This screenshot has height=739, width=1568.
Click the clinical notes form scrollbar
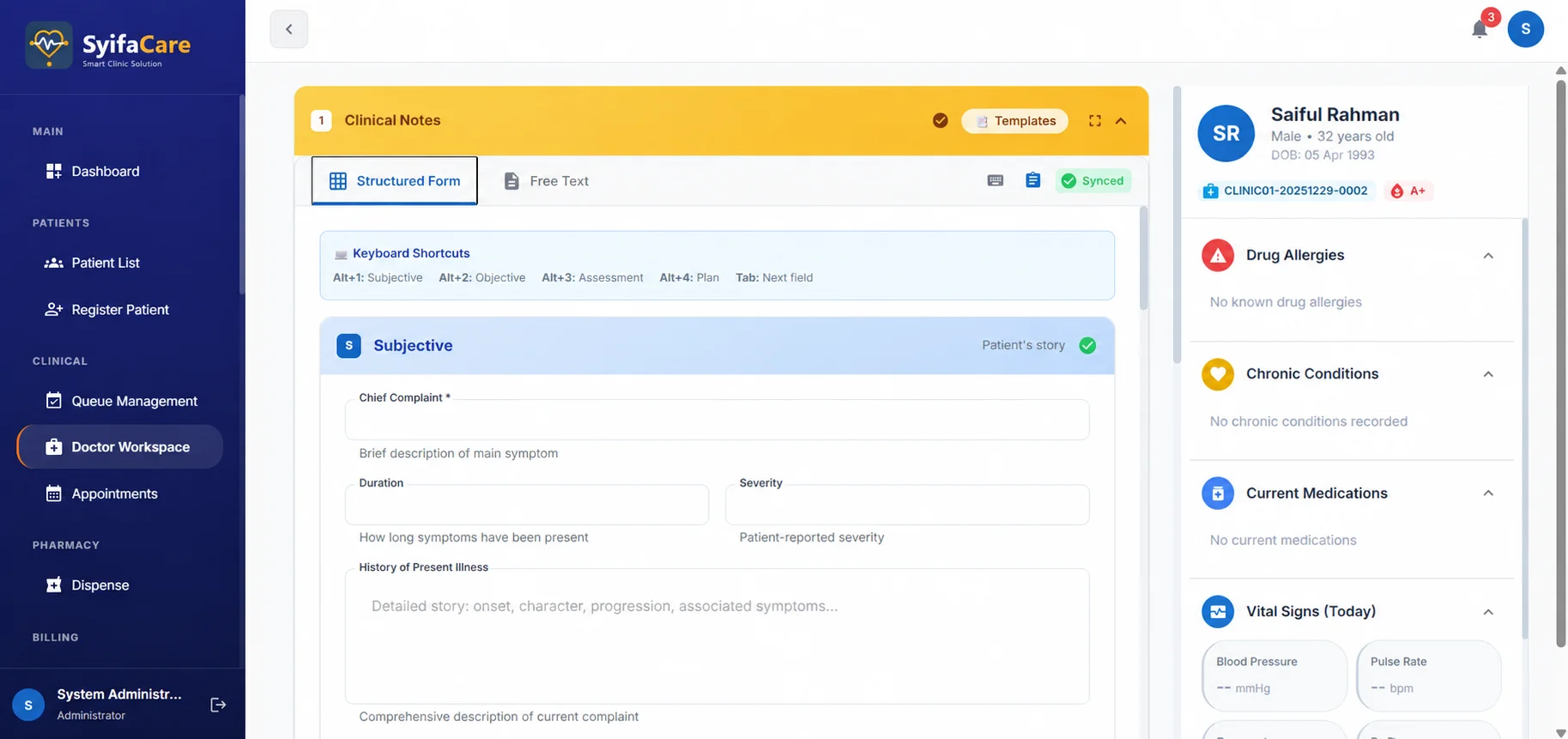[1143, 257]
